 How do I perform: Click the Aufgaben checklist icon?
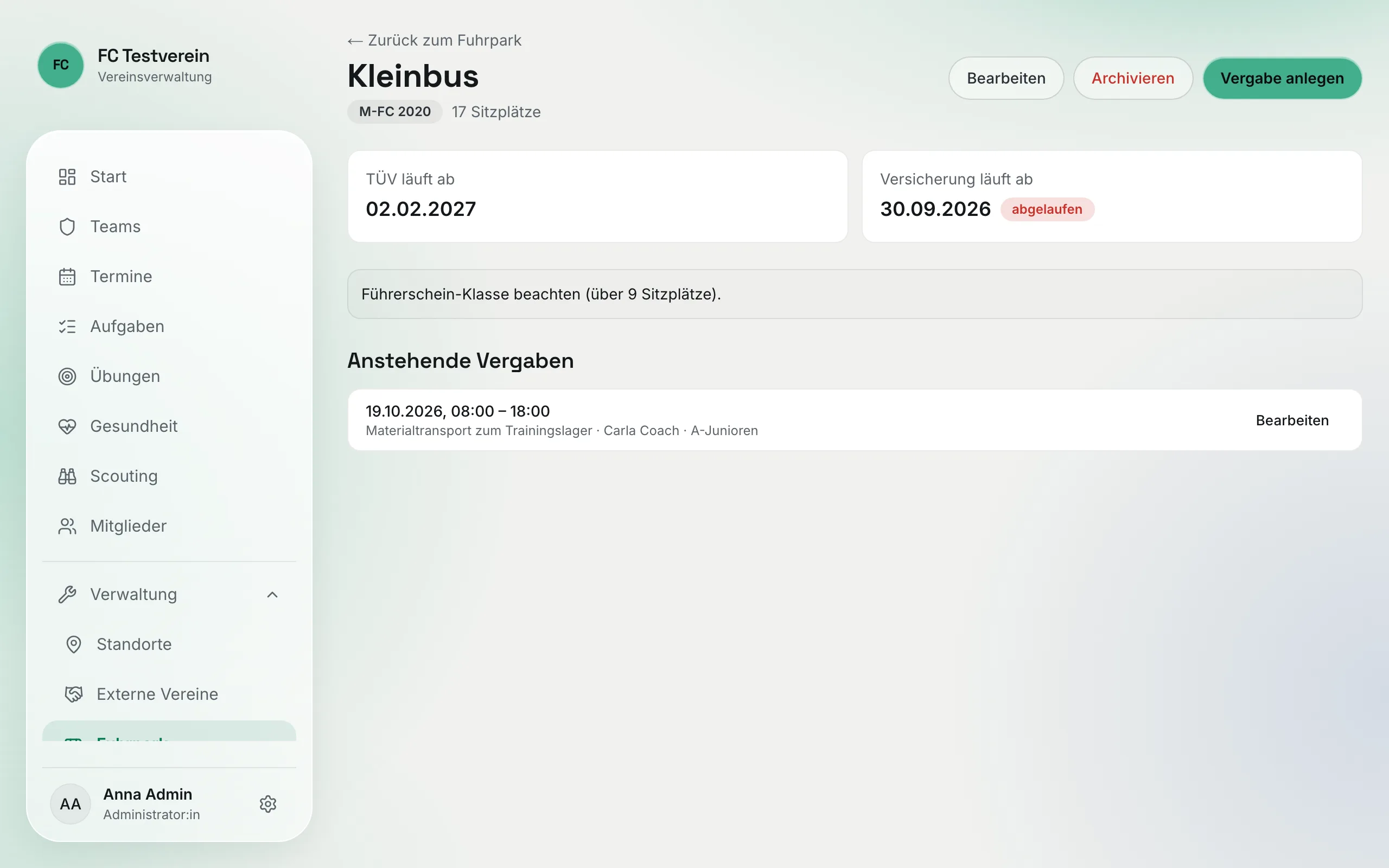coord(67,327)
